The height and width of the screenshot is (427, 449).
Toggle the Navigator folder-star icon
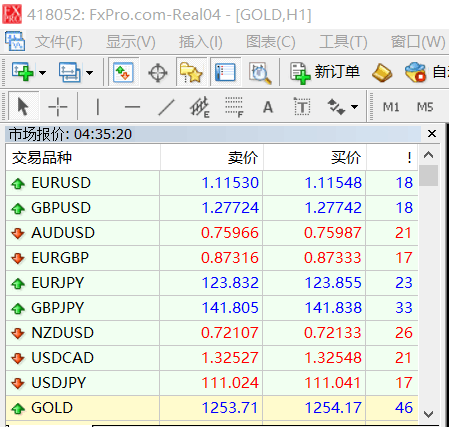tap(191, 72)
